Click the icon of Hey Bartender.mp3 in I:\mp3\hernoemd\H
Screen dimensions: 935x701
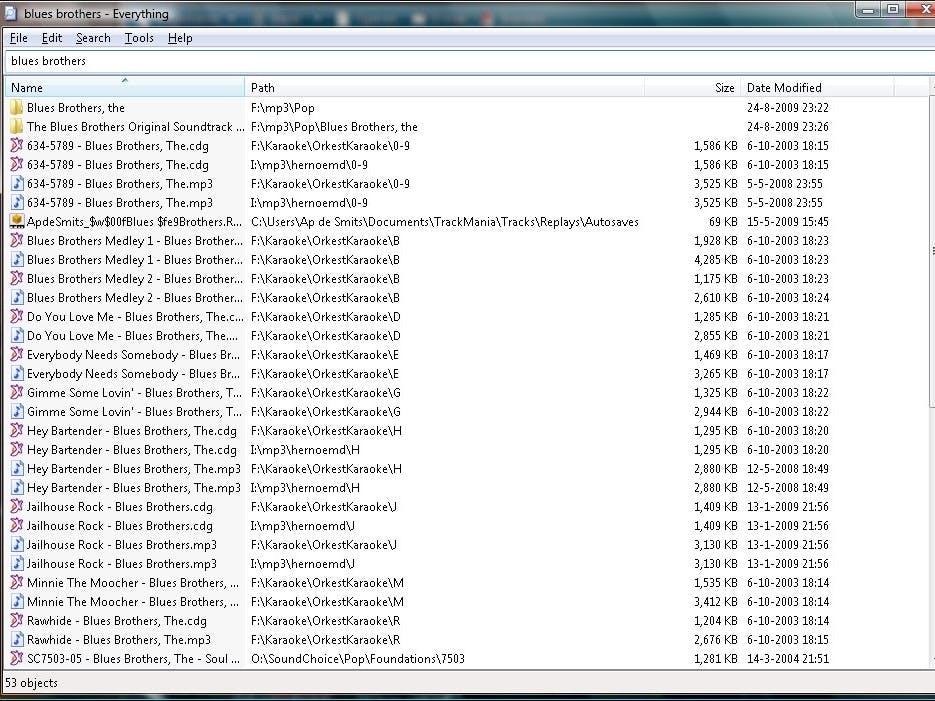(17, 488)
